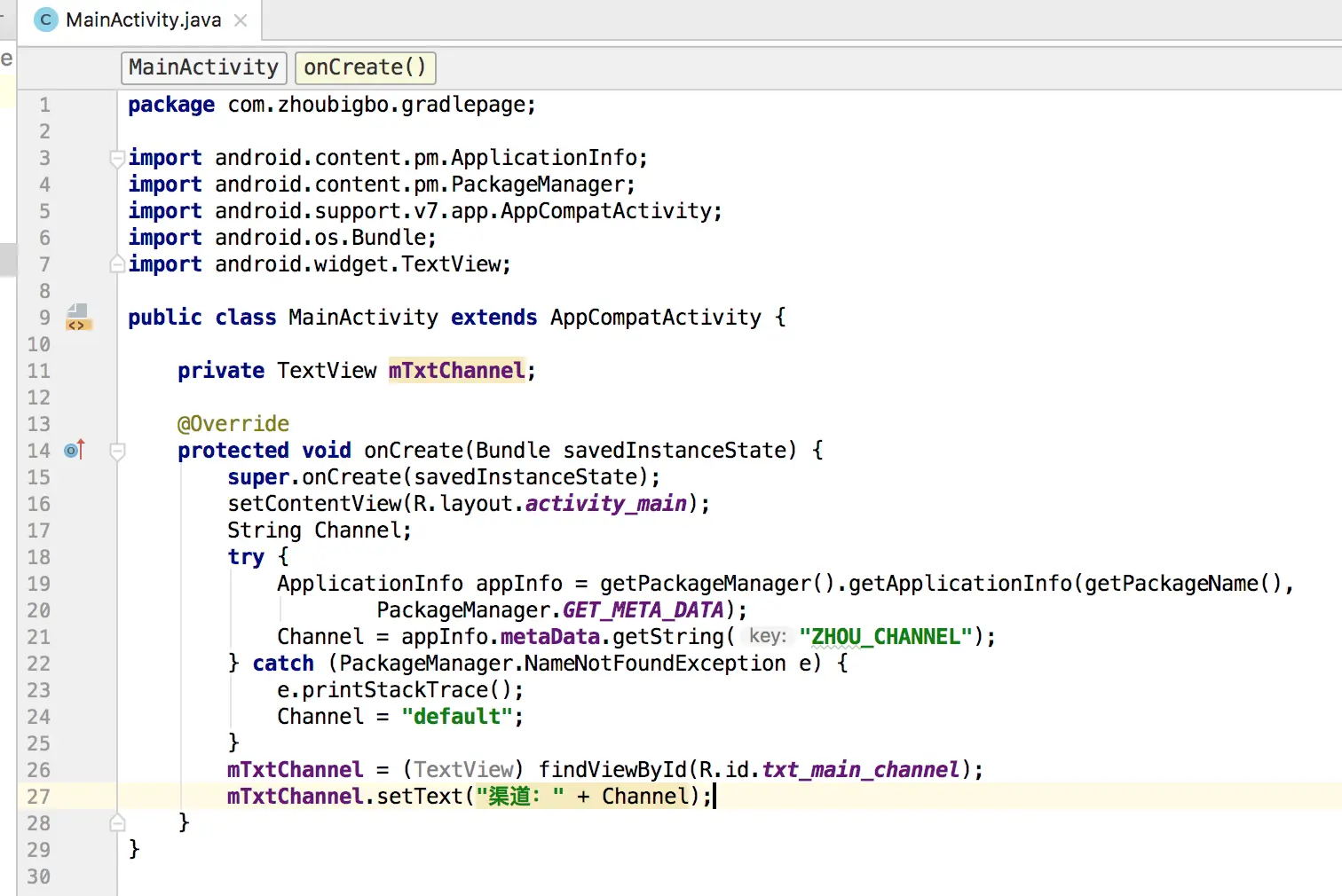Click the "渠道: " string literal
This screenshot has height=896, width=1342.
520,797
